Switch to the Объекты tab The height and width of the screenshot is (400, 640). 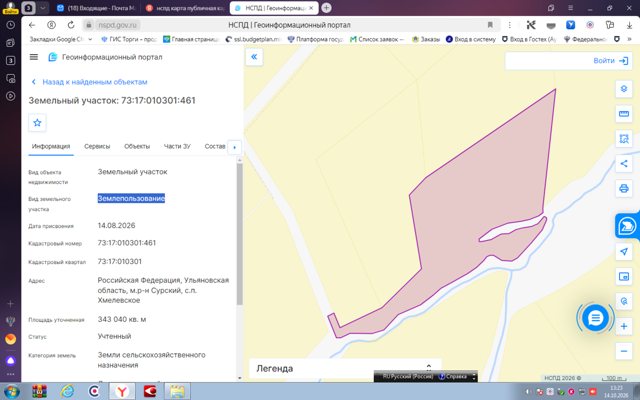137,146
